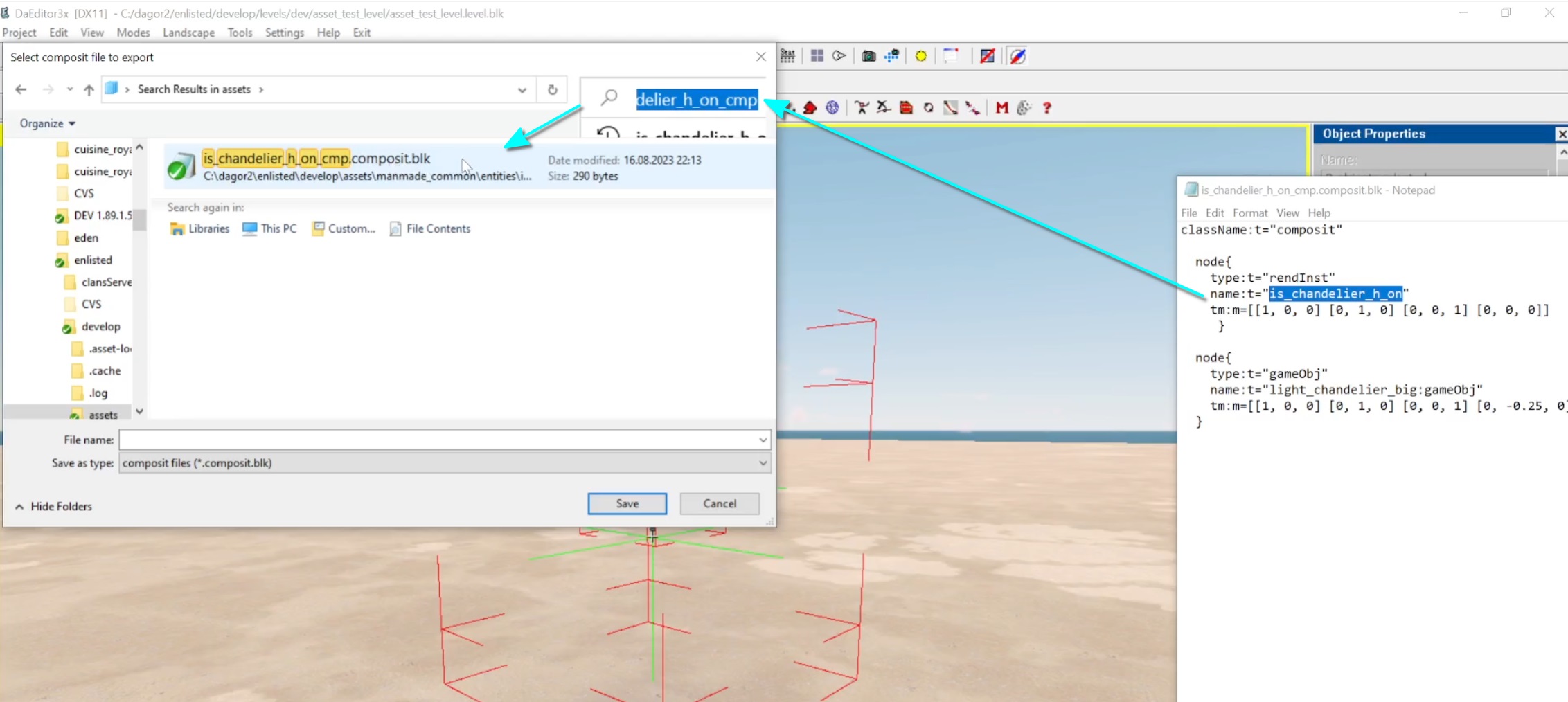Click the red question mark help icon
This screenshot has width=1568, height=702.
pyautogui.click(x=1047, y=108)
